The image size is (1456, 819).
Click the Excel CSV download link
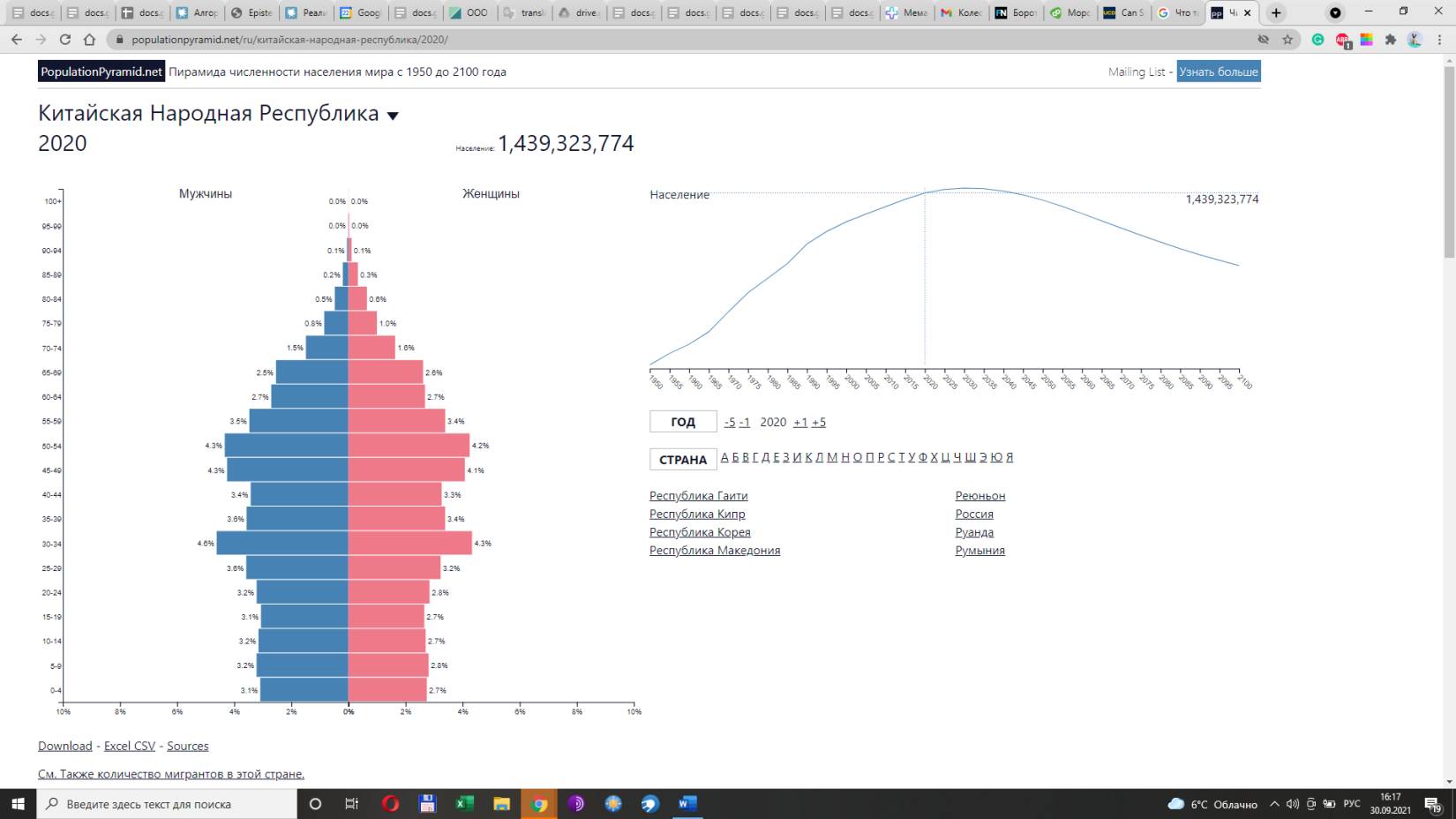pos(130,746)
